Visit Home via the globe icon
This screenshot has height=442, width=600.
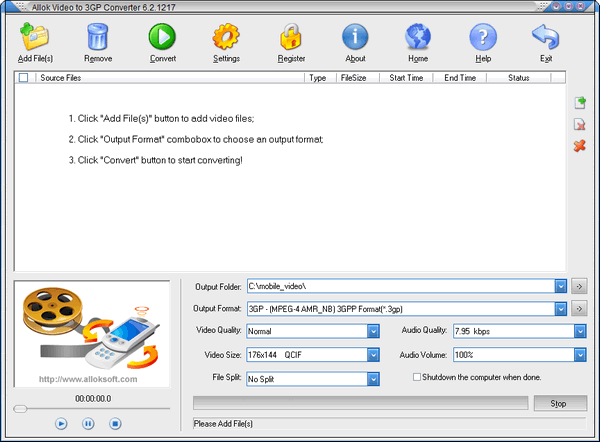(x=418, y=36)
